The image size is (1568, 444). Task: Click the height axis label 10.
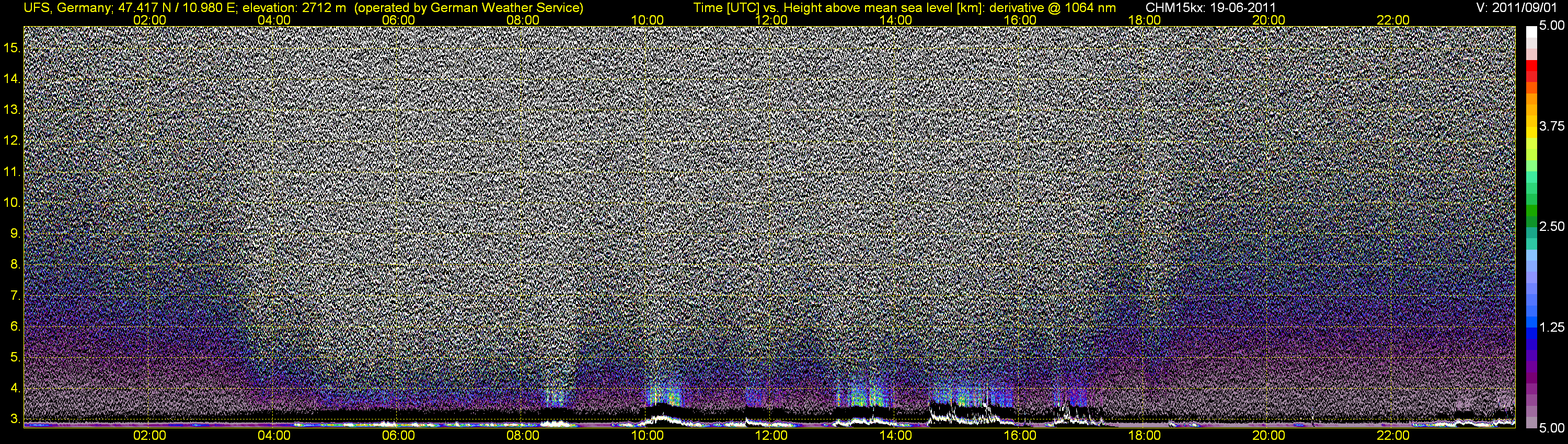[11, 203]
